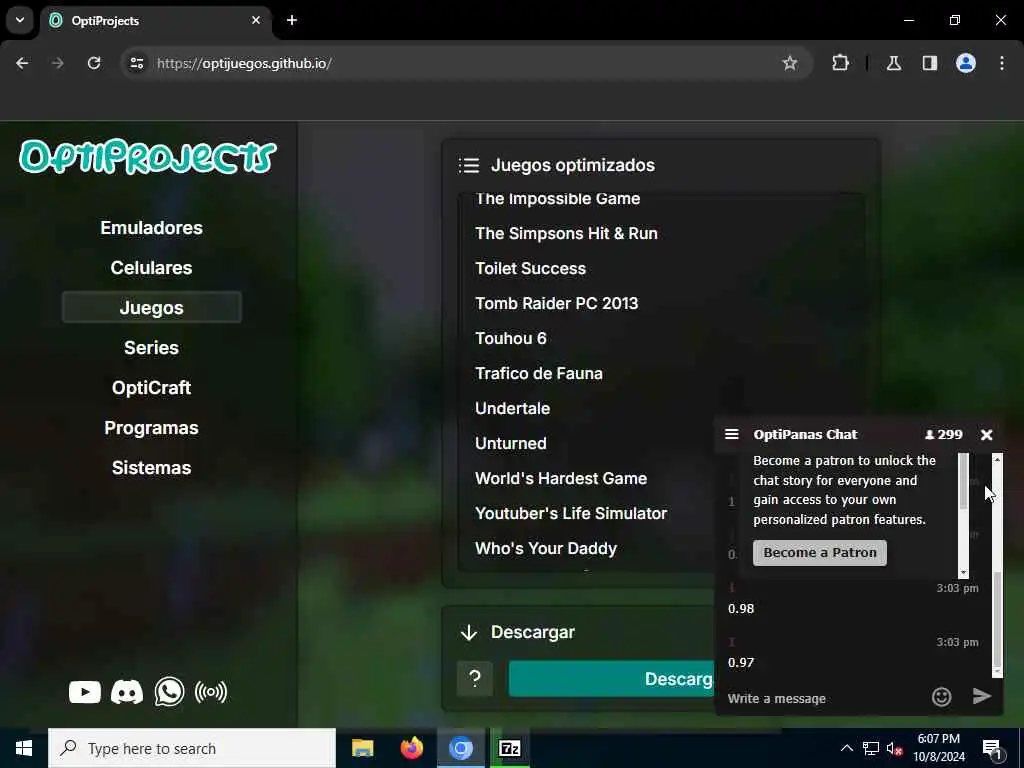1024x768 pixels.
Task: Open the emoji picker in chat
Action: (x=941, y=697)
